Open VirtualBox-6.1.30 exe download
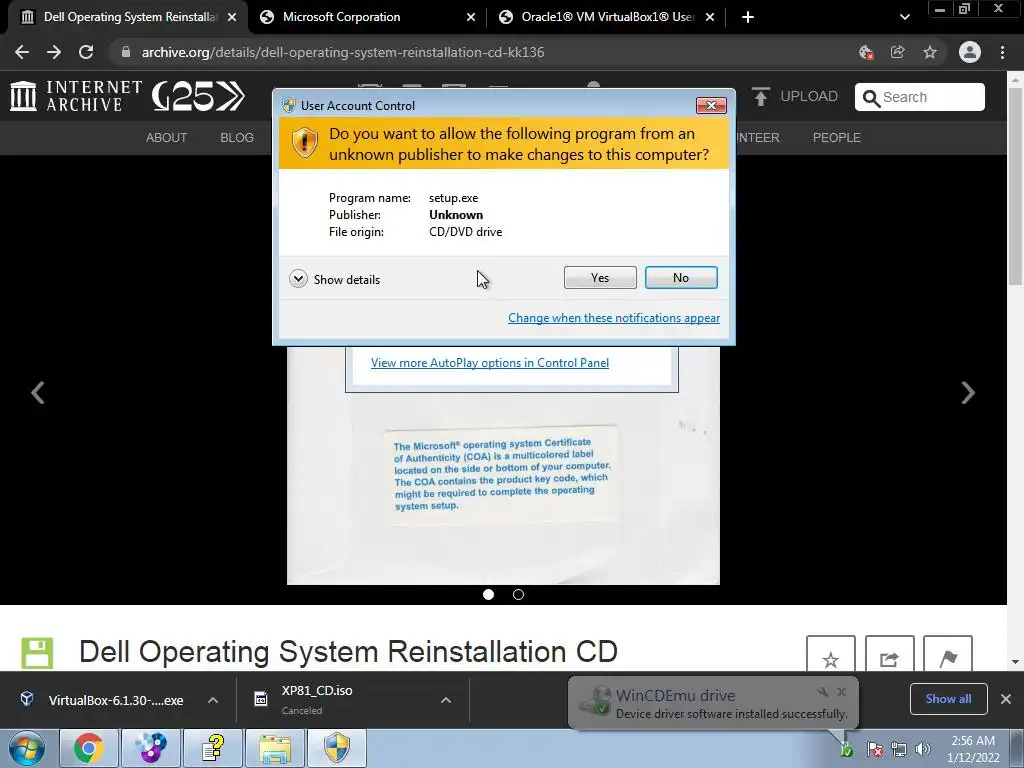This screenshot has width=1024, height=768. point(104,700)
